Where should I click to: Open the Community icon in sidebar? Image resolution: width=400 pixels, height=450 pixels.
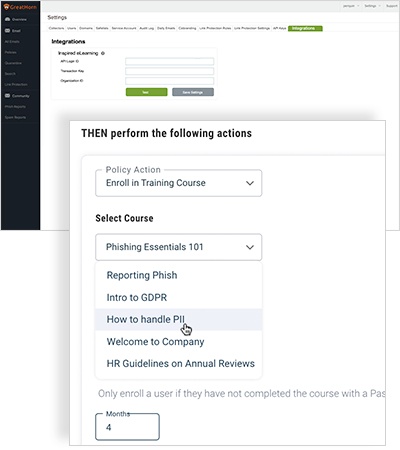[7, 96]
